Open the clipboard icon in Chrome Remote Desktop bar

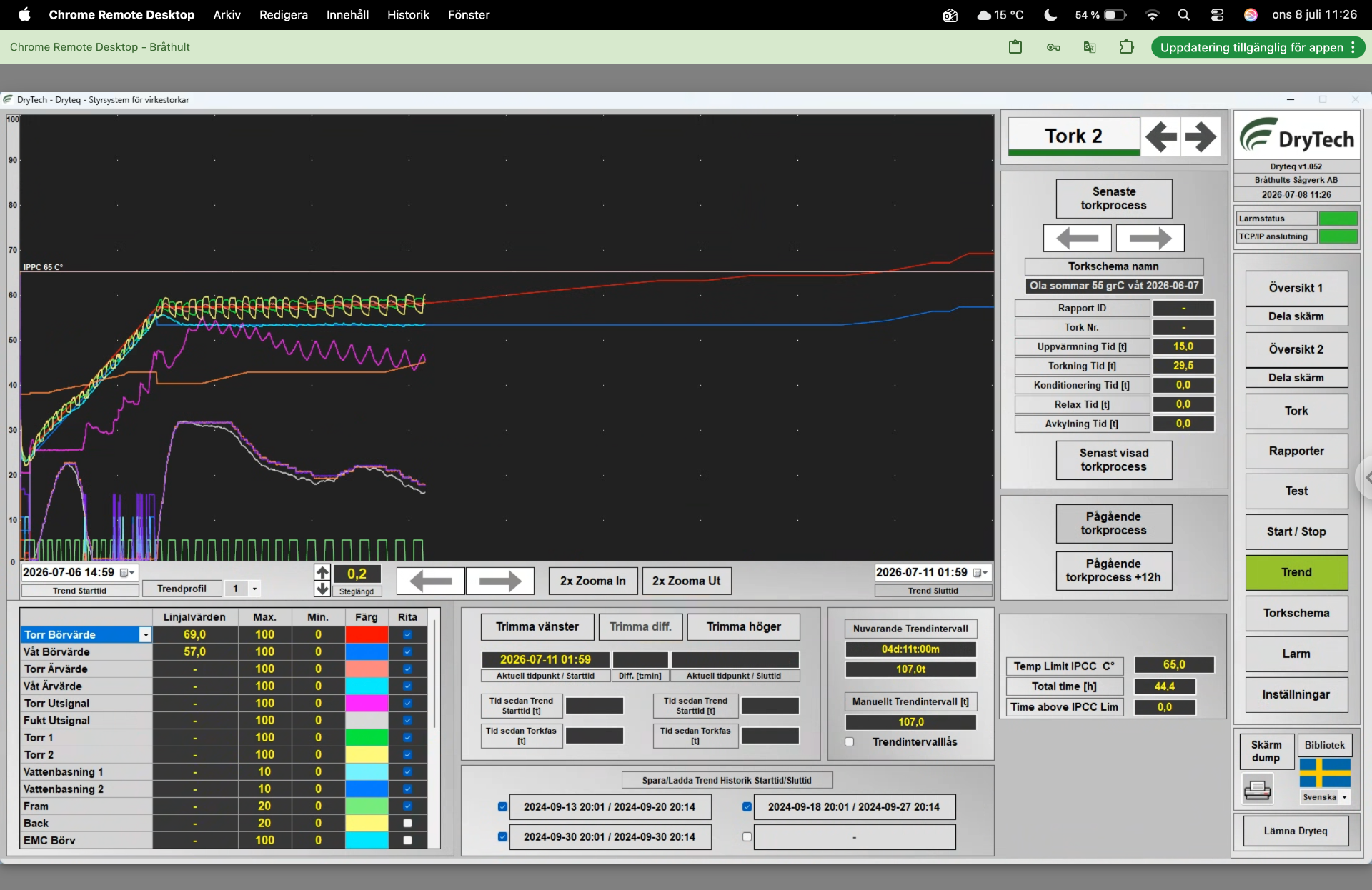1015,47
